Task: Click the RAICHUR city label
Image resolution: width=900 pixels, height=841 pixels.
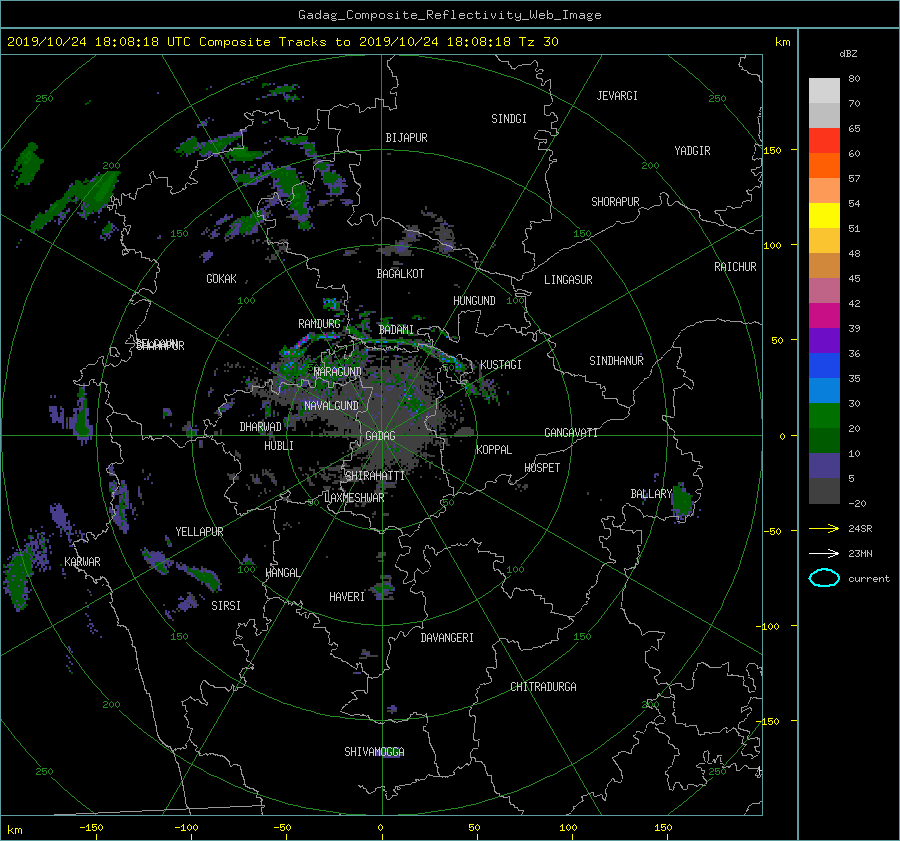Action: (735, 267)
